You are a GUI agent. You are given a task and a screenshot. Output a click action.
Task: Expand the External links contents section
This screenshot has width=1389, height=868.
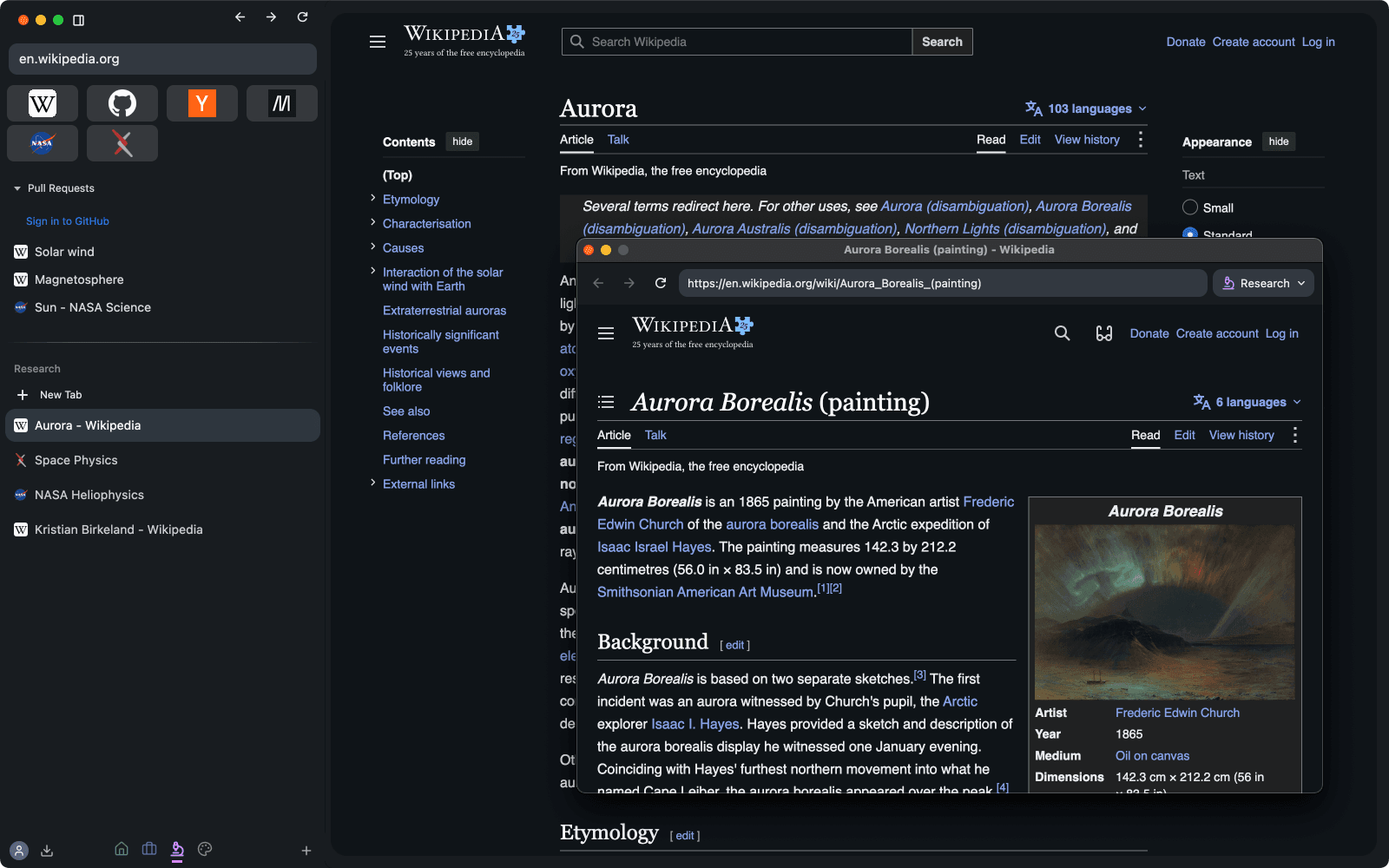click(373, 483)
